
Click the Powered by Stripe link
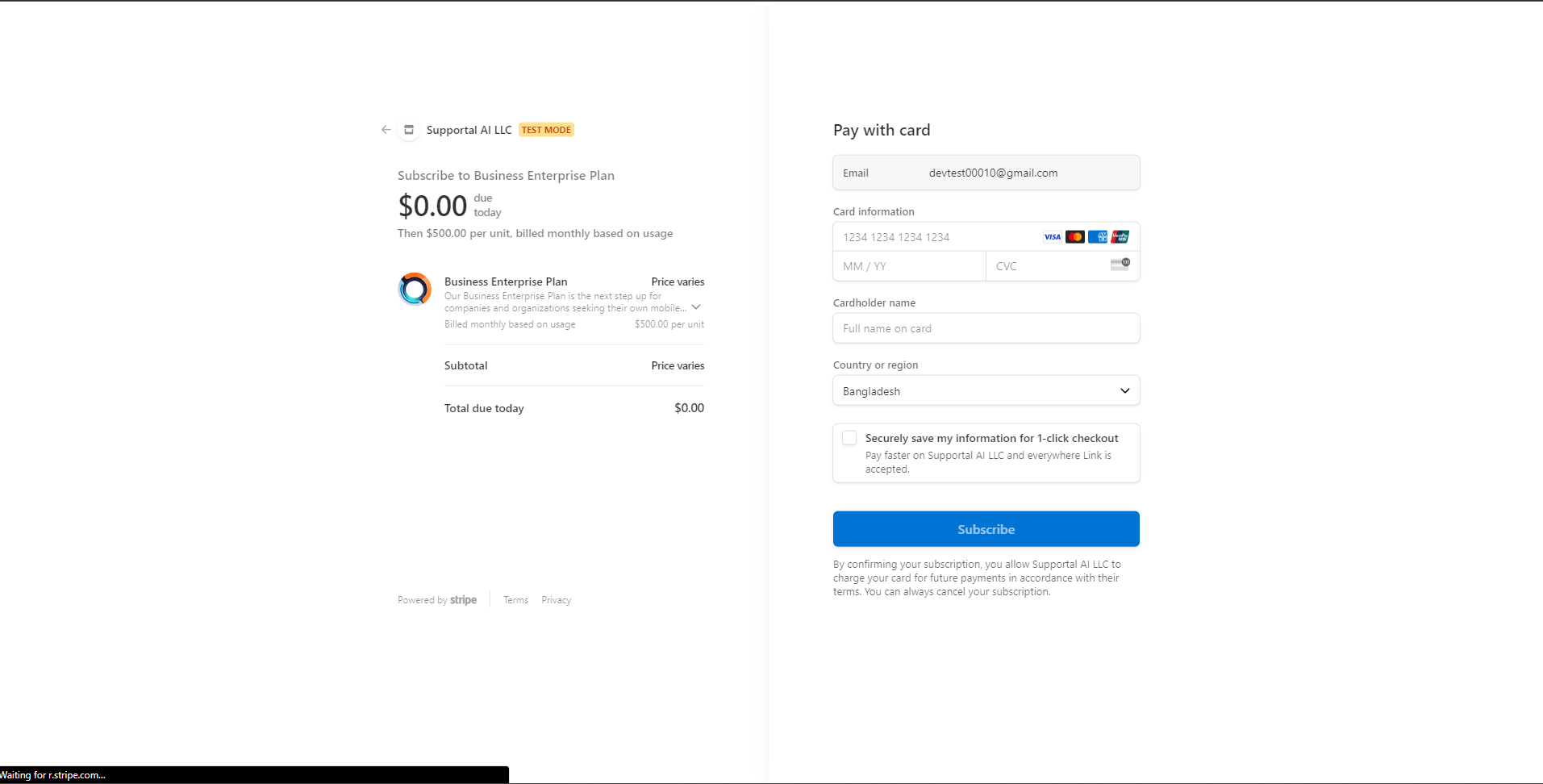437,600
